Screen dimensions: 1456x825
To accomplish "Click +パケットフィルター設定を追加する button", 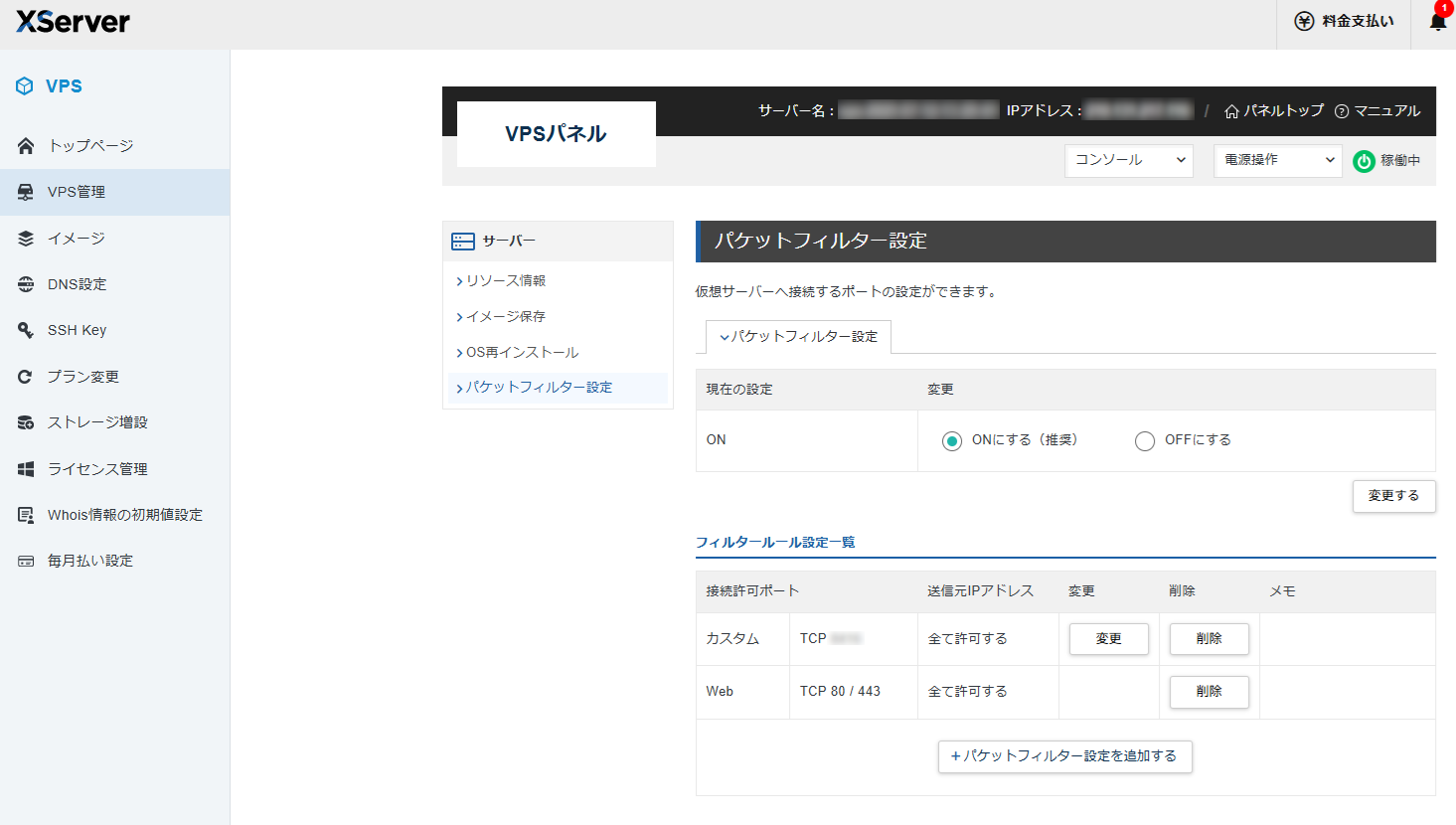I will pyautogui.click(x=1064, y=756).
